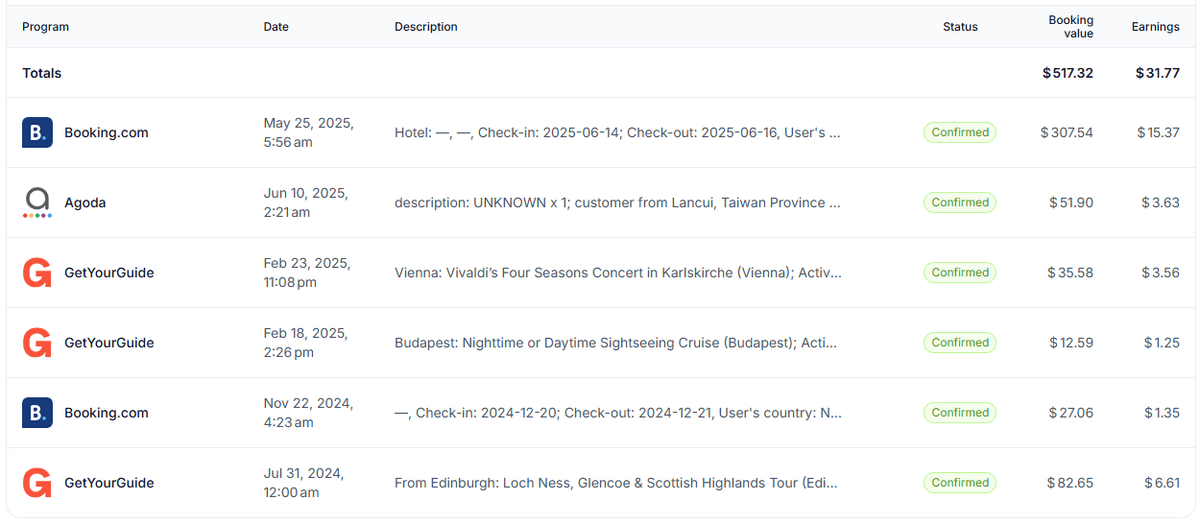Click GetYourGuide logo in Budapest cruise row

(37, 342)
